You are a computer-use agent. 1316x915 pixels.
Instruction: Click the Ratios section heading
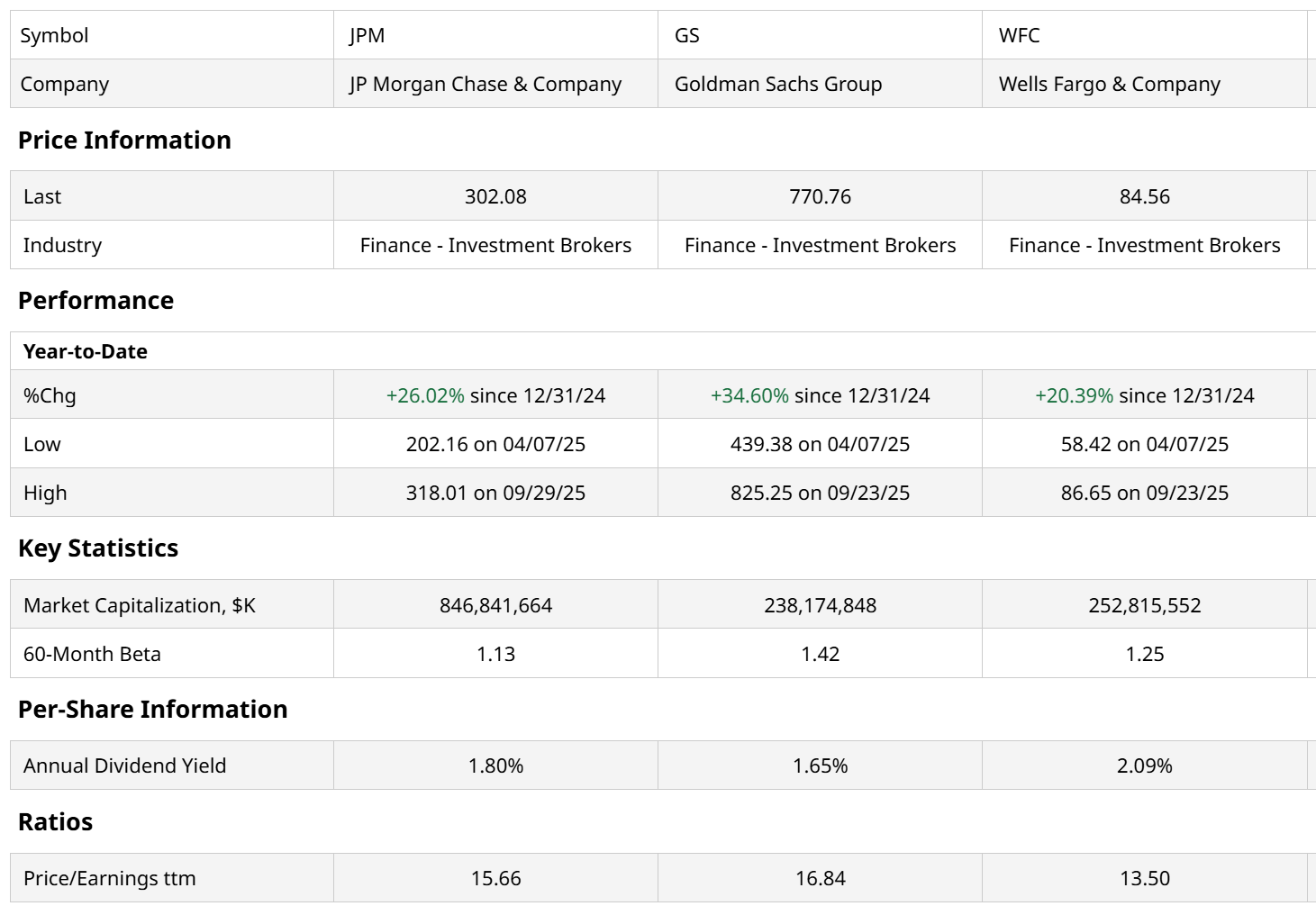55,821
